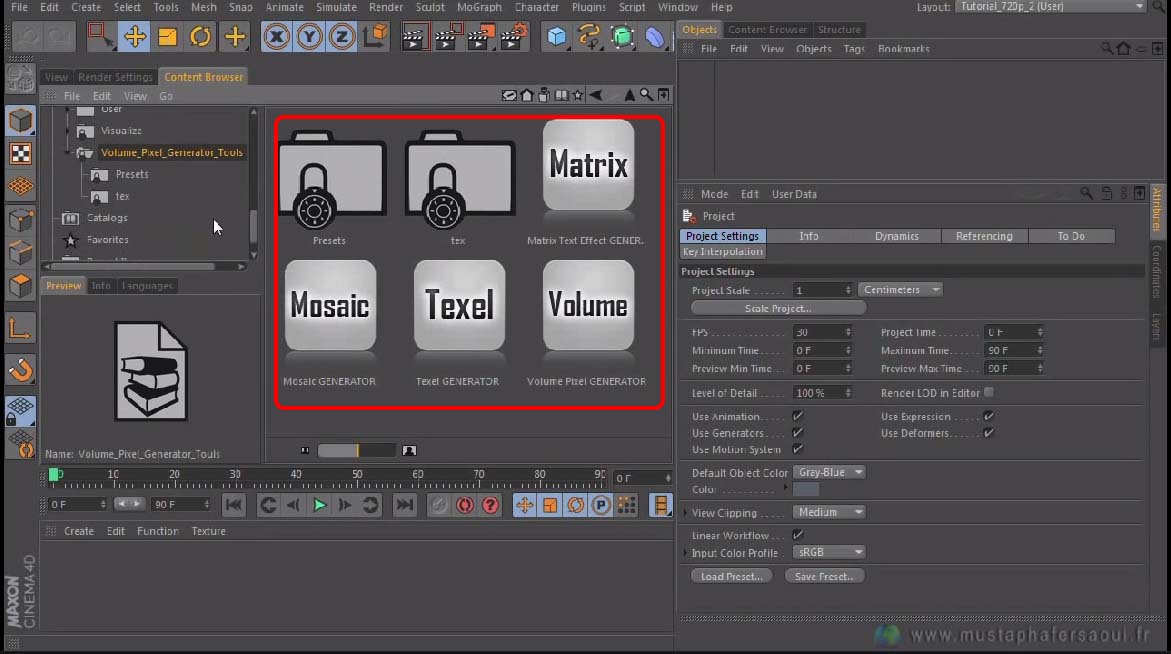This screenshot has width=1171, height=654.
Task: Toggle Use Animation checkbox
Action: (x=798, y=416)
